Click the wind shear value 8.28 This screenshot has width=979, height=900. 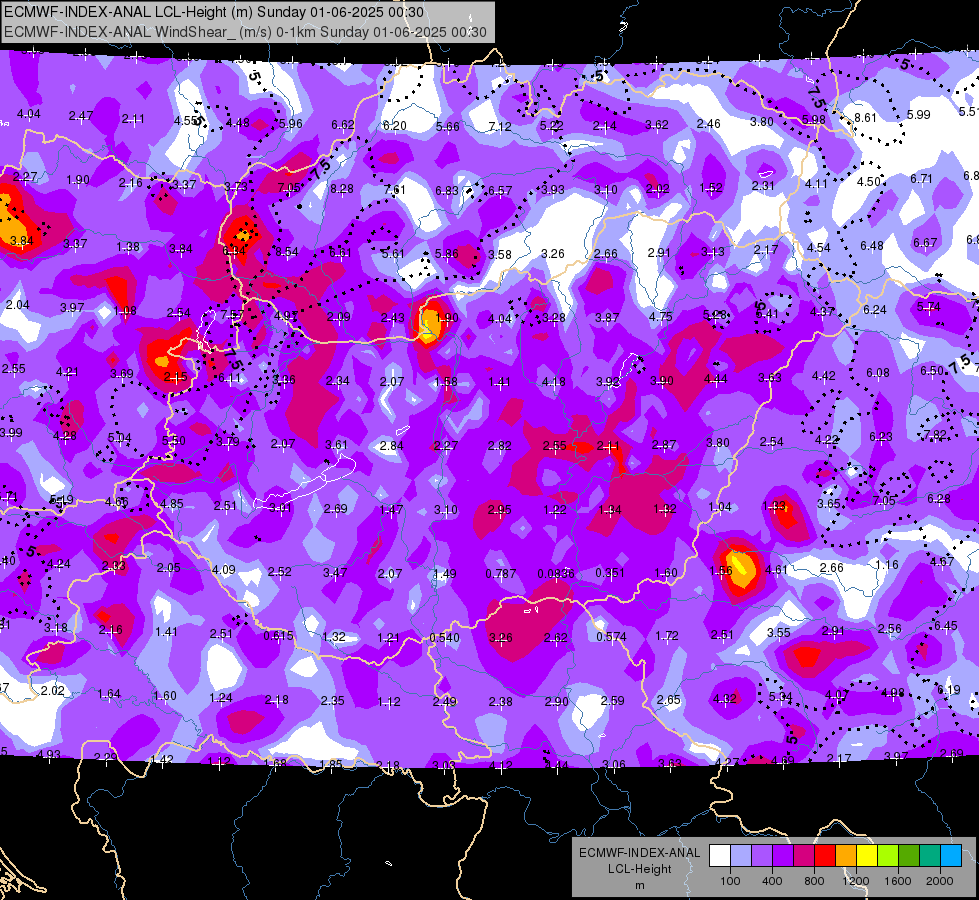tap(342, 188)
